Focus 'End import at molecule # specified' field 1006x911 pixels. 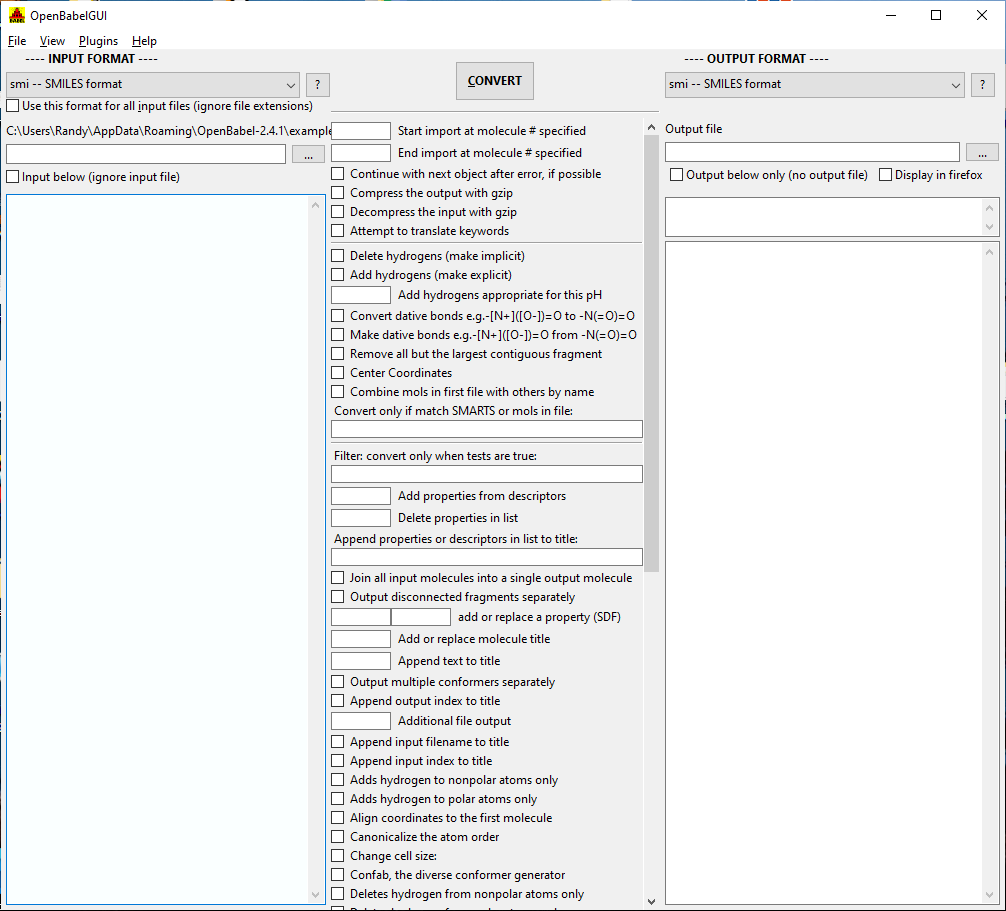coord(361,153)
